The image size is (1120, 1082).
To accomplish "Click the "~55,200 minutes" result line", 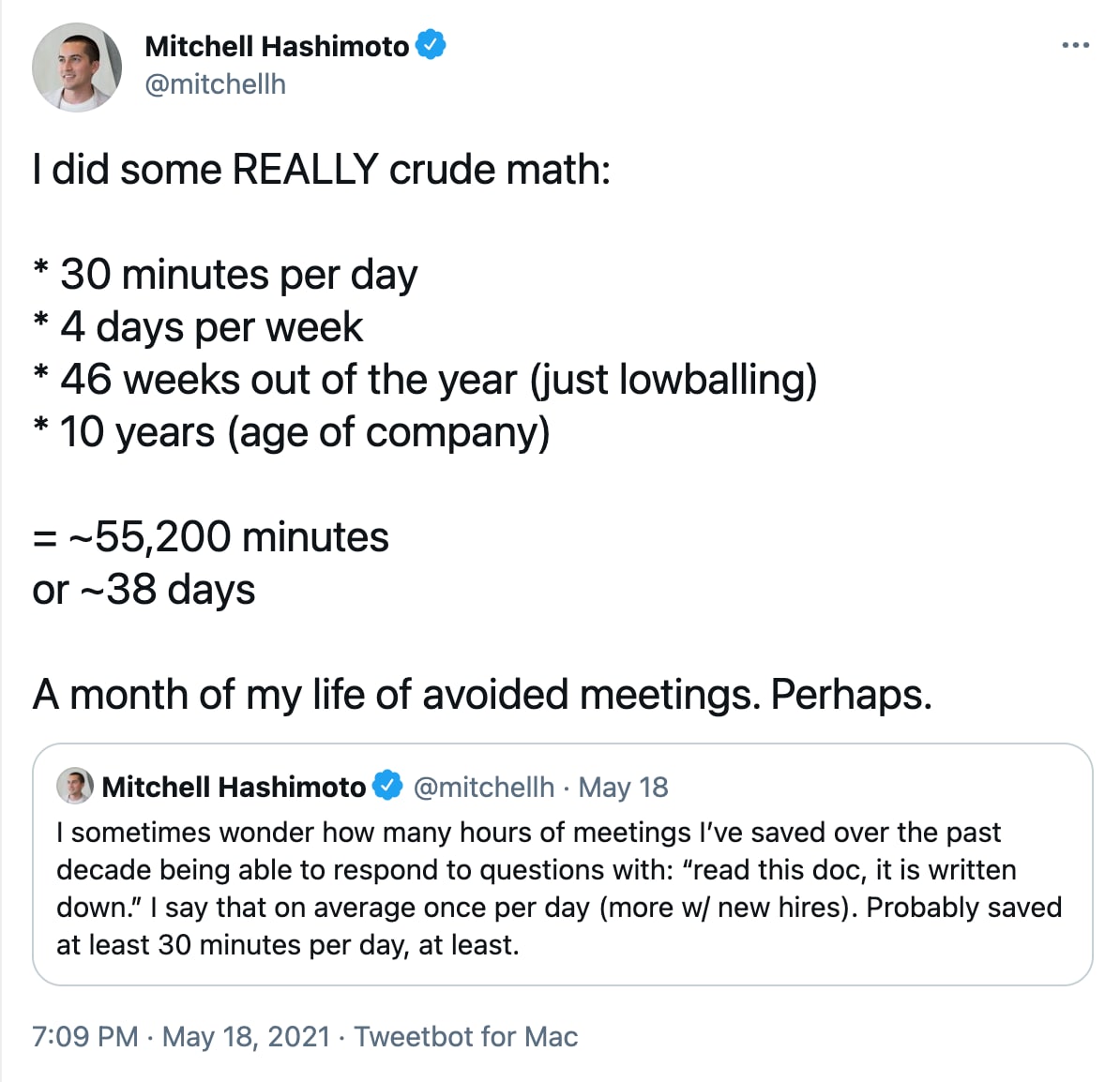I will tap(211, 537).
